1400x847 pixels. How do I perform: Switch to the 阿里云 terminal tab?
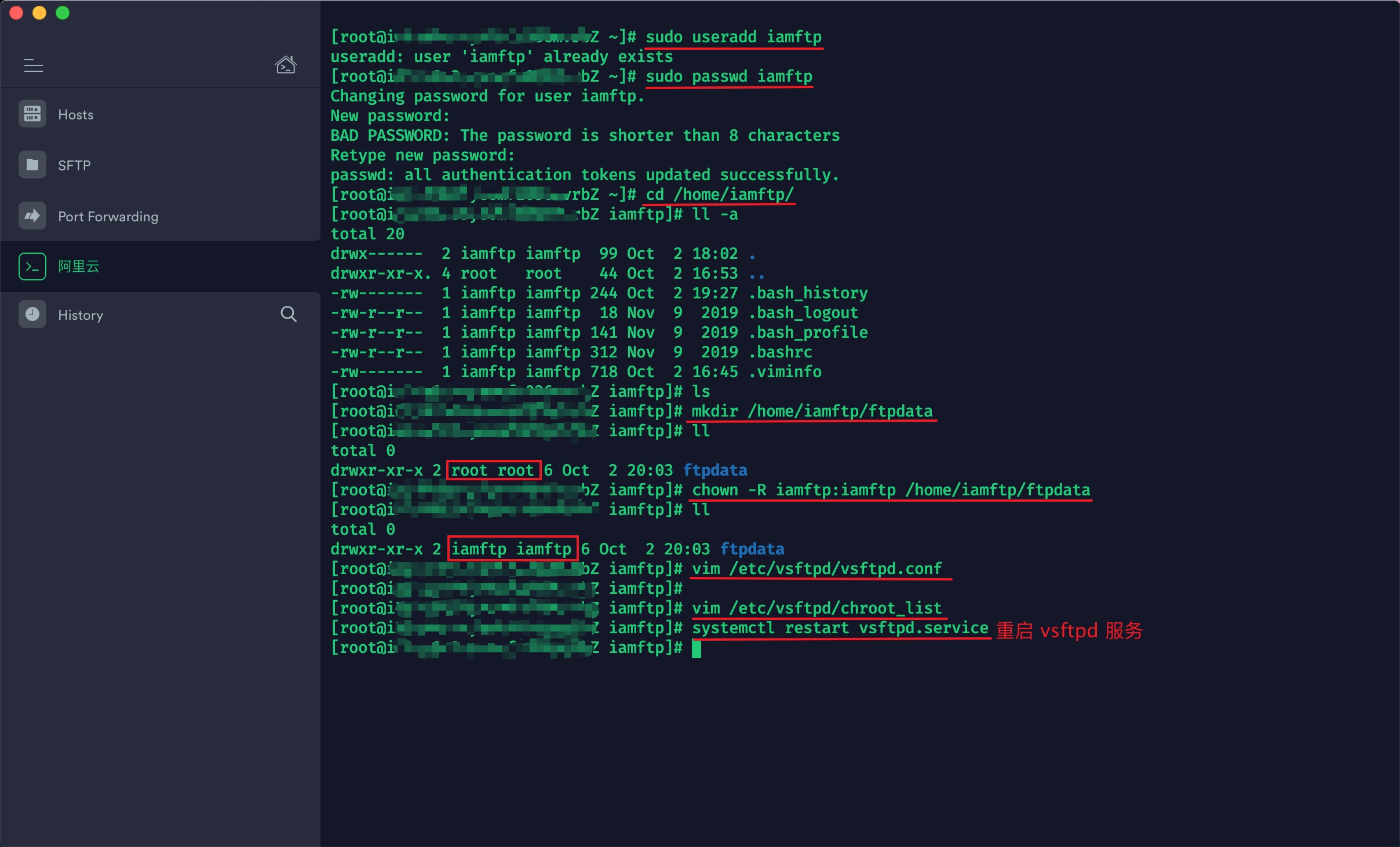tap(79, 266)
